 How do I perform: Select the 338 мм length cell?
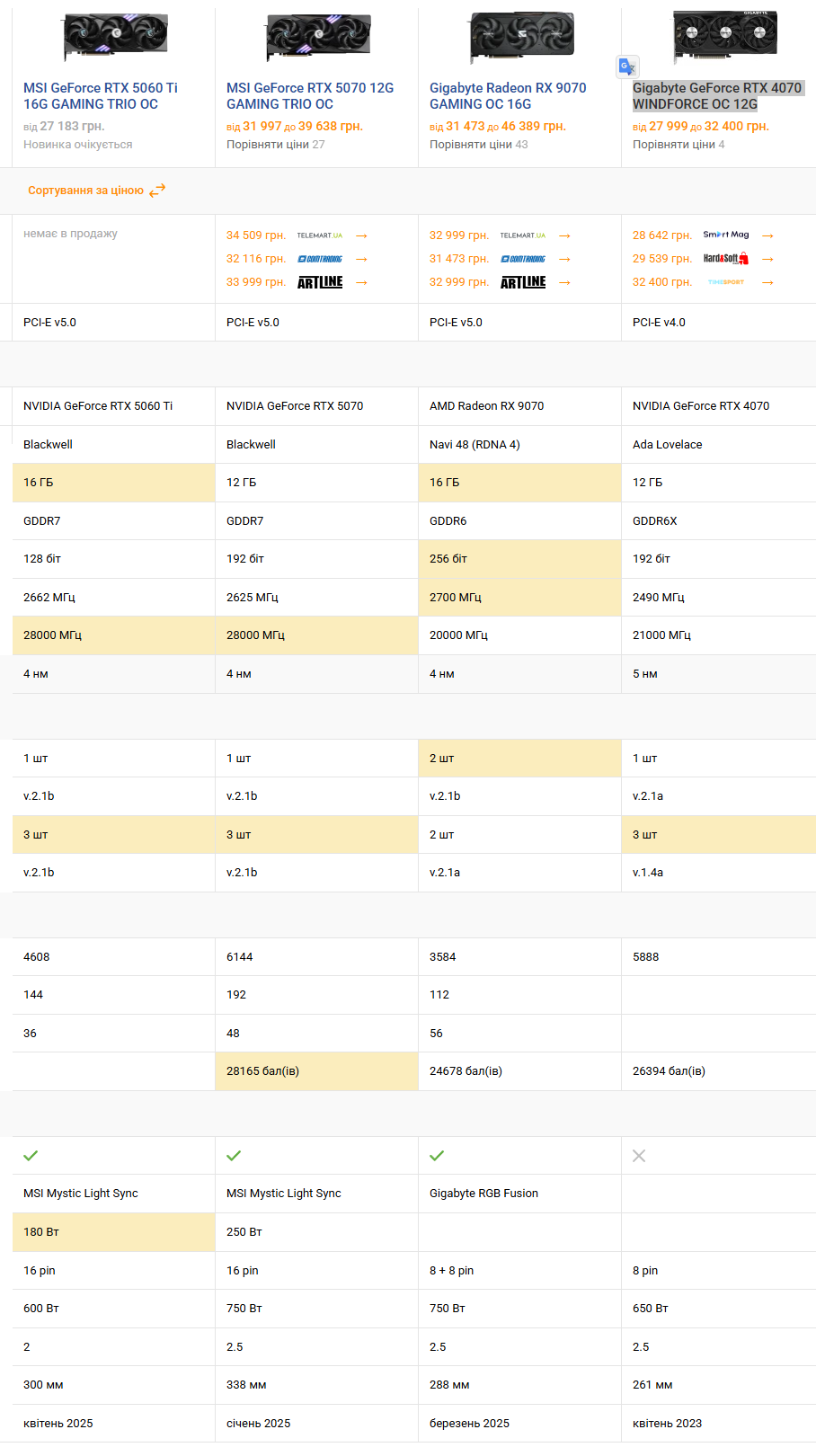[x=317, y=1385]
